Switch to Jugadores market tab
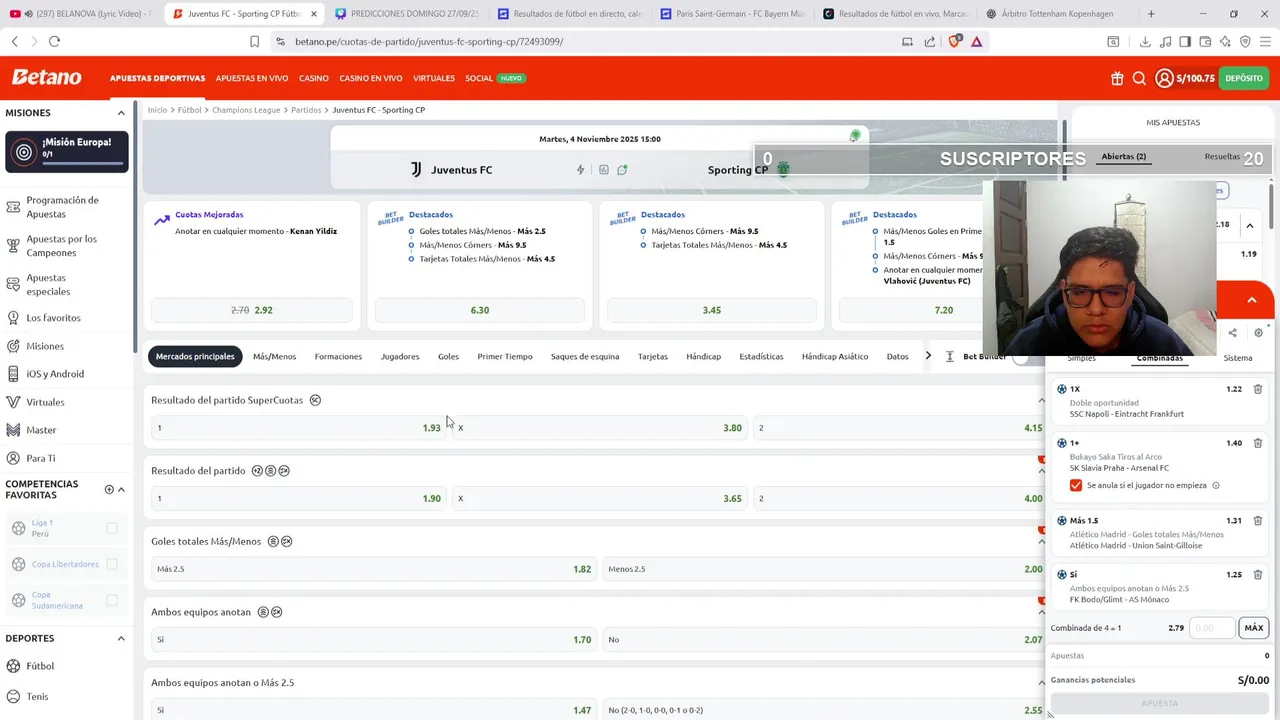The image size is (1280, 720). tap(400, 356)
